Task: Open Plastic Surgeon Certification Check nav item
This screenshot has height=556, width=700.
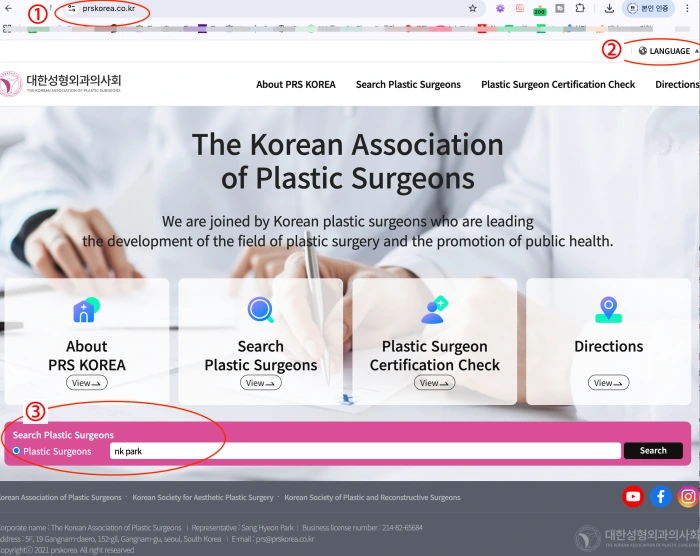Action: [558, 85]
